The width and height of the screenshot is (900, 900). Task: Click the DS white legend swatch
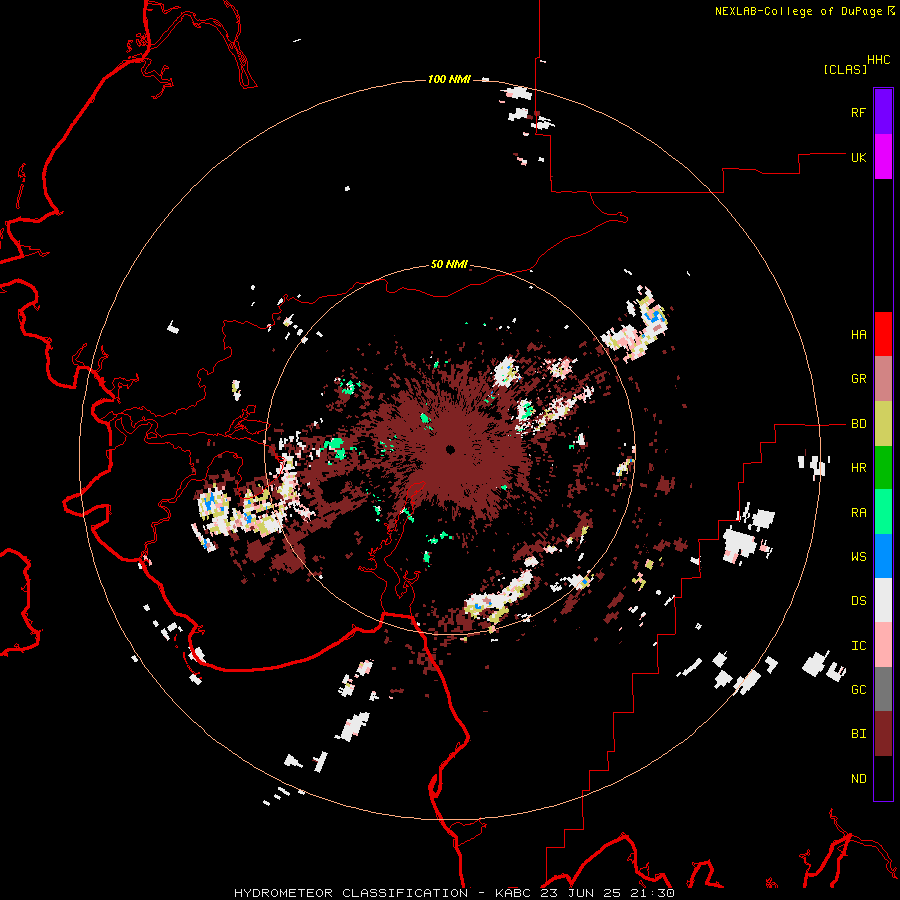pos(883,600)
